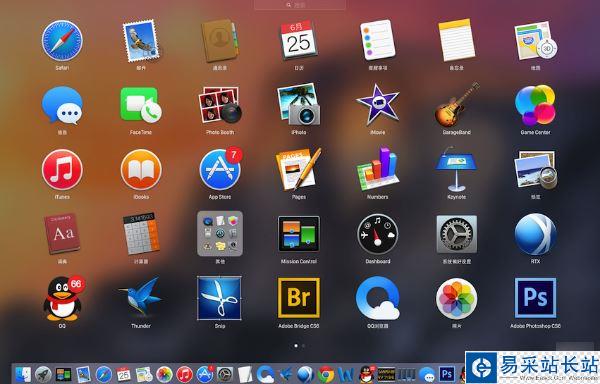Launch Adobe Bridge CS6
Viewport: 600px width, 384px height.
pyautogui.click(x=299, y=298)
